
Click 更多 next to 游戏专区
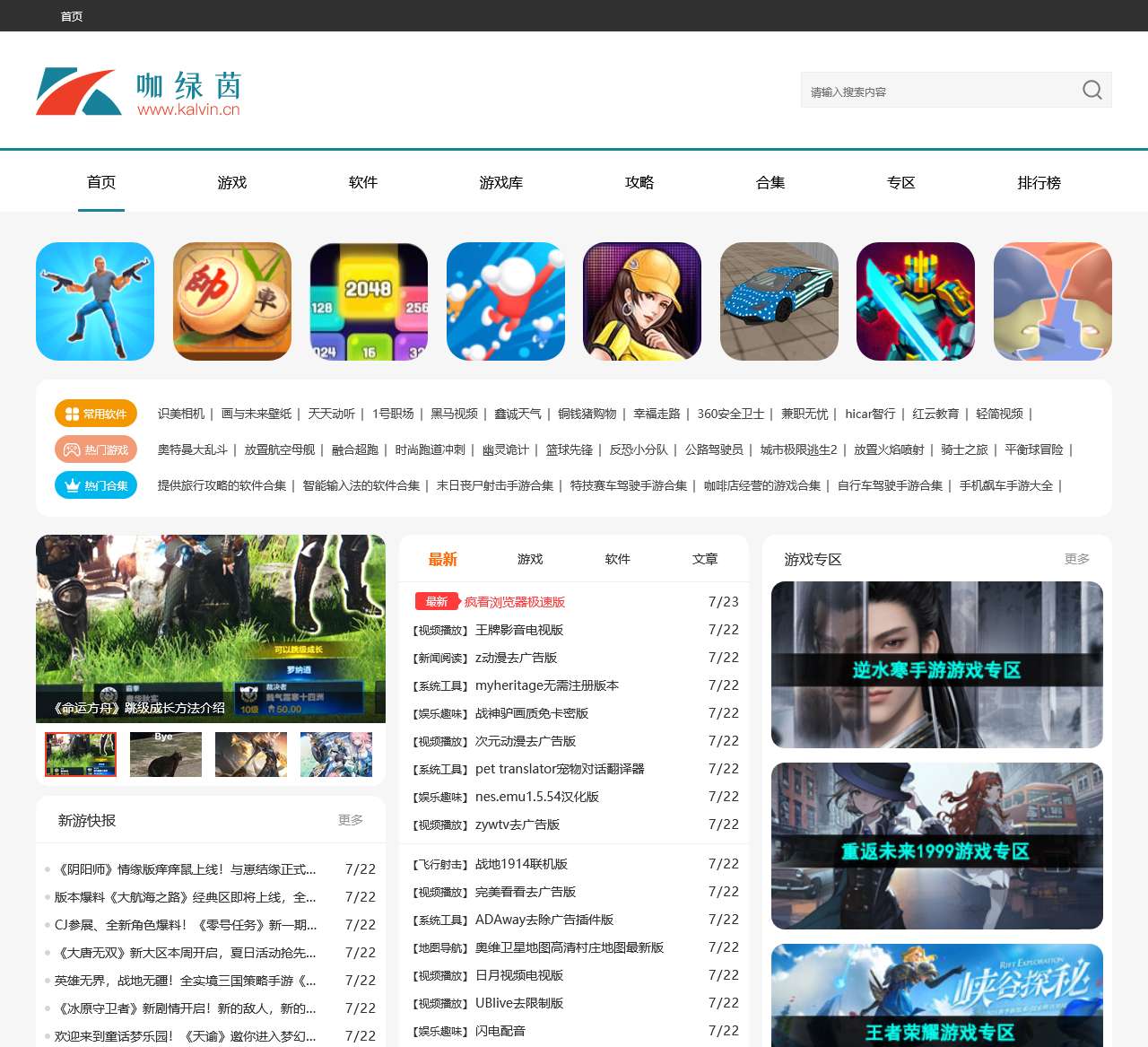click(1077, 559)
